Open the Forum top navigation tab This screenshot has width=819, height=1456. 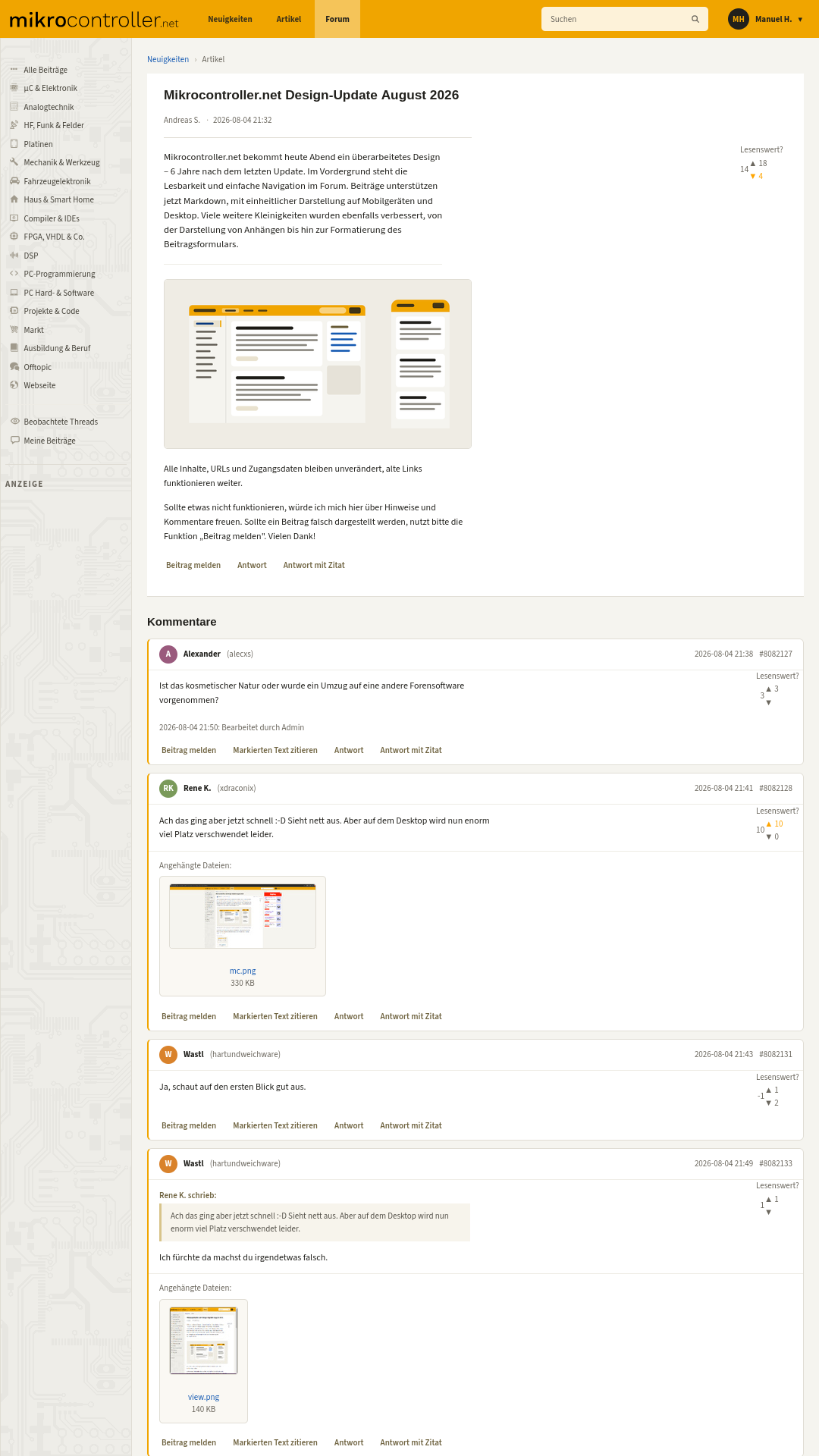pos(337,19)
